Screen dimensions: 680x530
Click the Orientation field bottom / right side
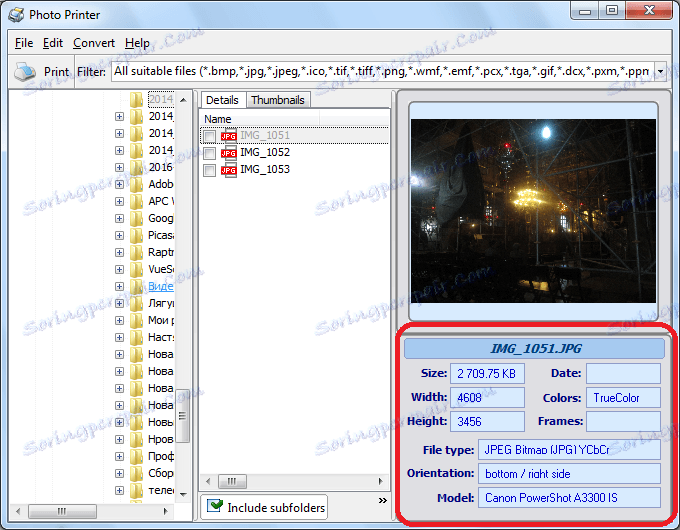pos(569,474)
